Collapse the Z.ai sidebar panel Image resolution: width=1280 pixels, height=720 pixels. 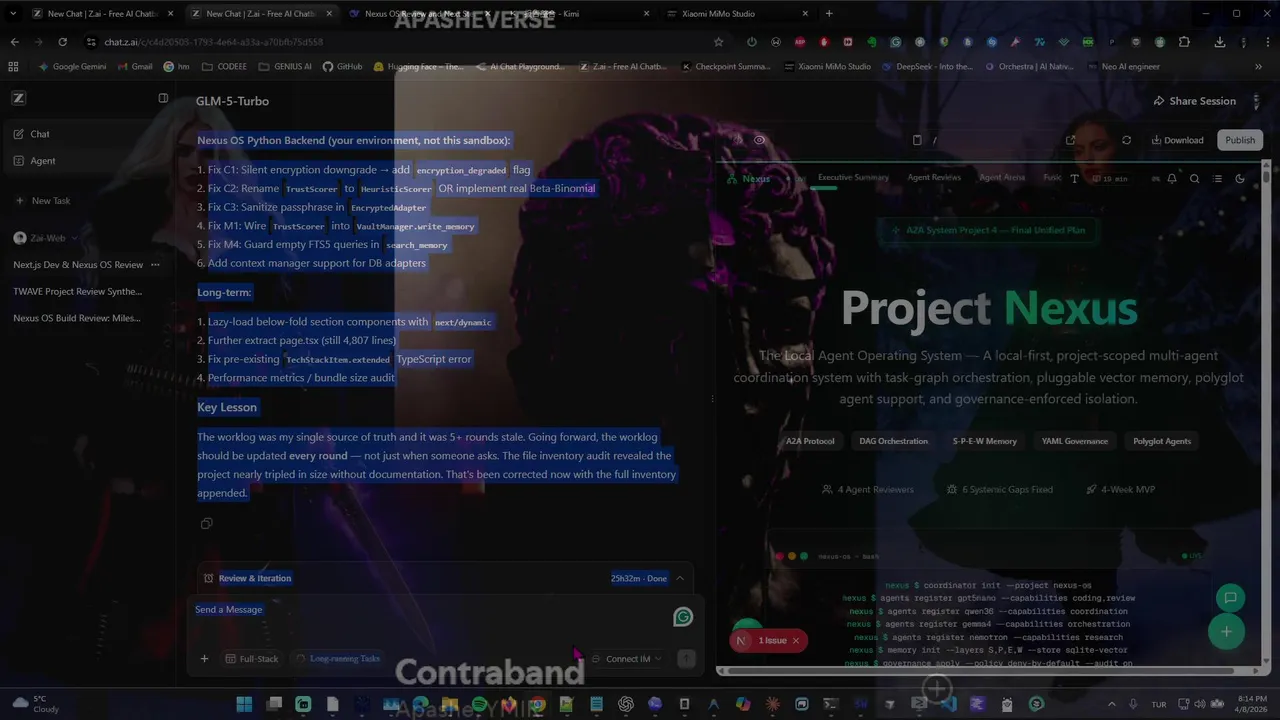pyautogui.click(x=163, y=98)
